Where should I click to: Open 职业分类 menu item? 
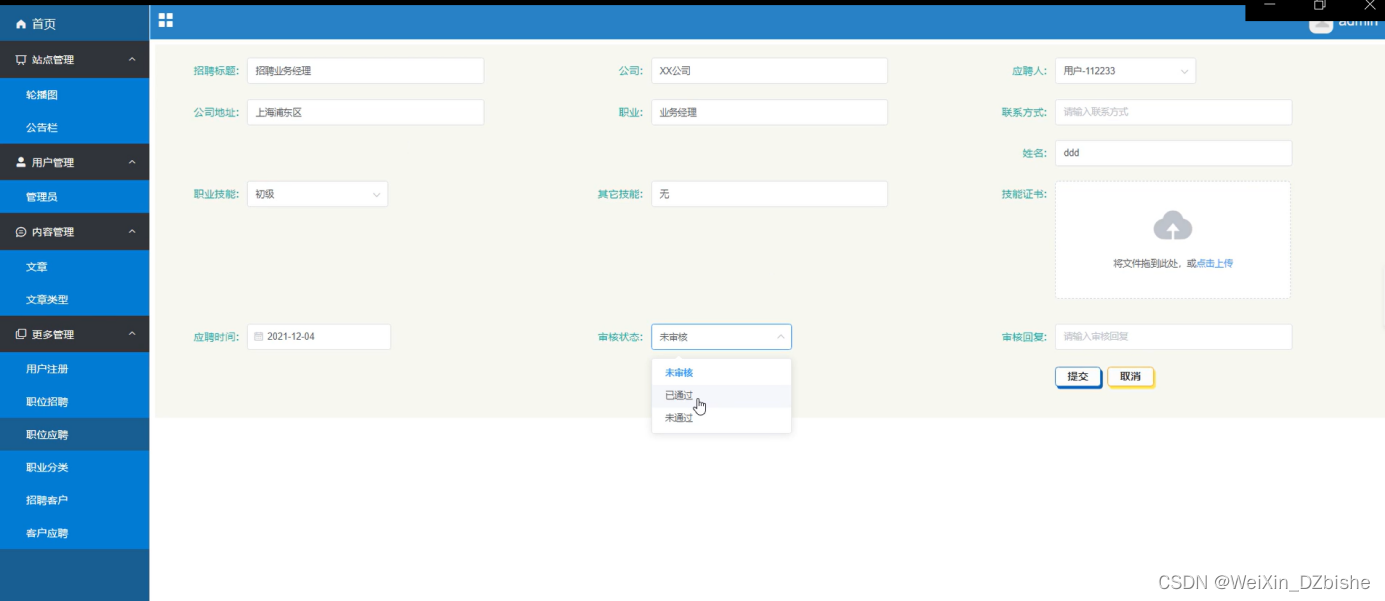[x=74, y=468]
